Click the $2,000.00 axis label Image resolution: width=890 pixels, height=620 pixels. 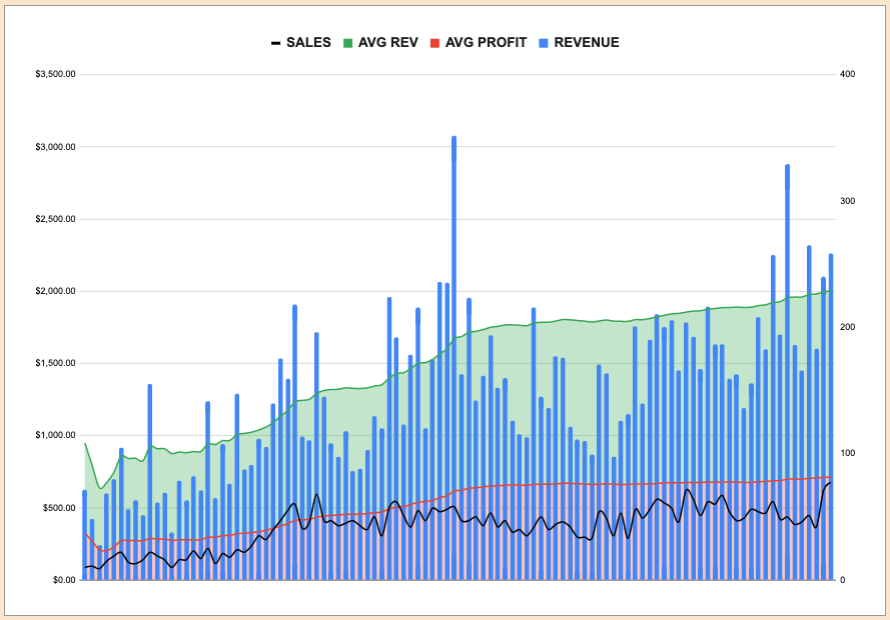(56, 291)
